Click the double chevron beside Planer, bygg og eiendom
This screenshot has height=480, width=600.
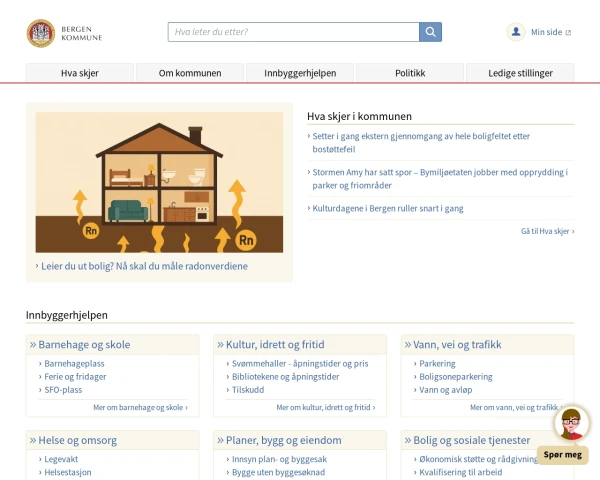point(220,440)
